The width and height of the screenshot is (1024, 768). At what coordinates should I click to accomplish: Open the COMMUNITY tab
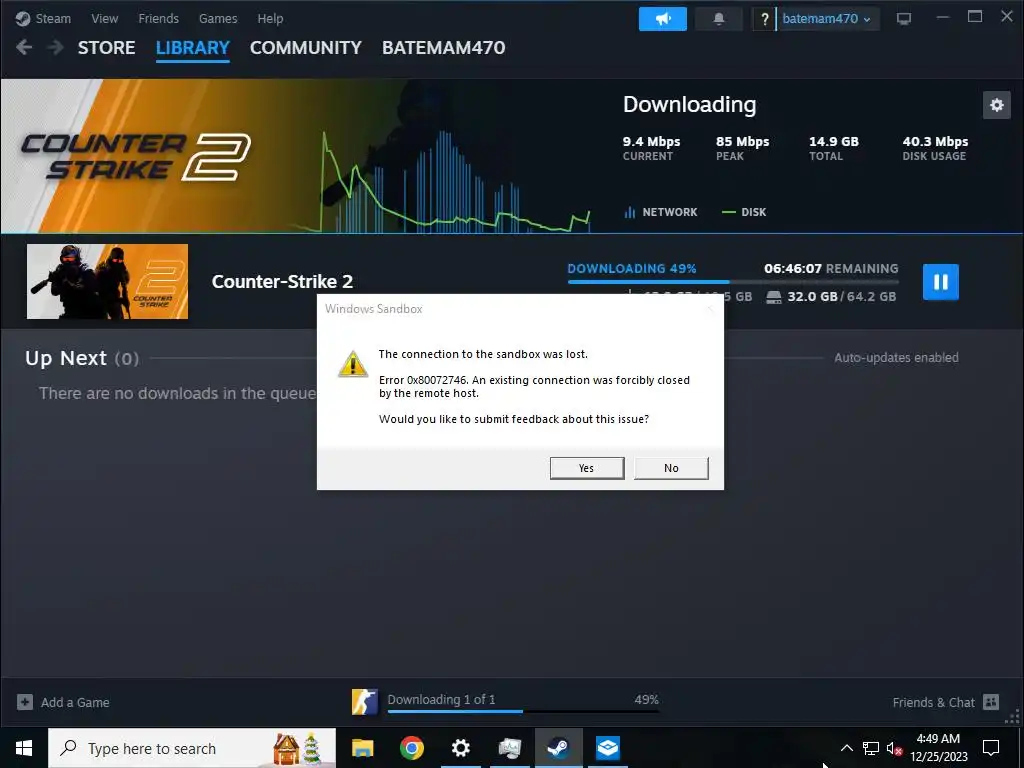(306, 48)
